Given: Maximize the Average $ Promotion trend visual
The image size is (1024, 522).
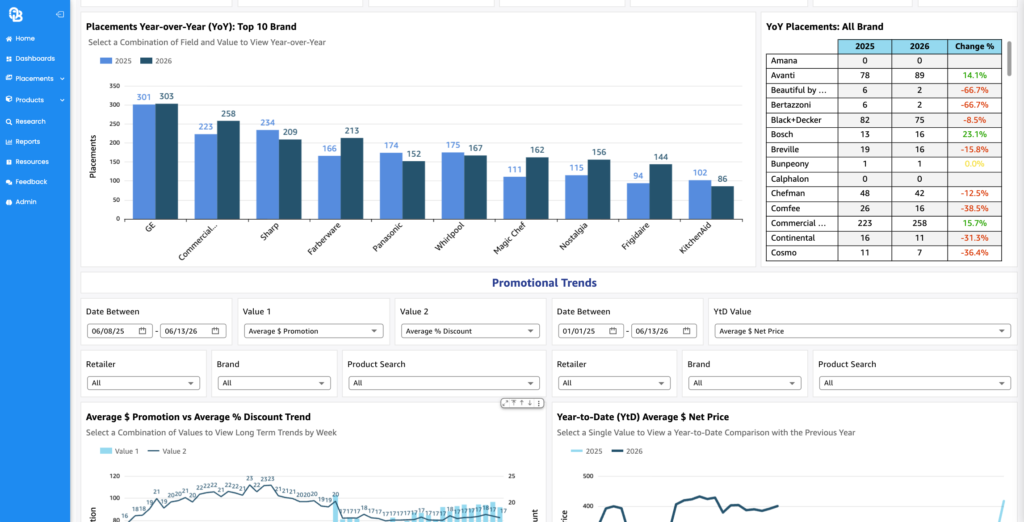Looking at the screenshot, I should [505, 403].
